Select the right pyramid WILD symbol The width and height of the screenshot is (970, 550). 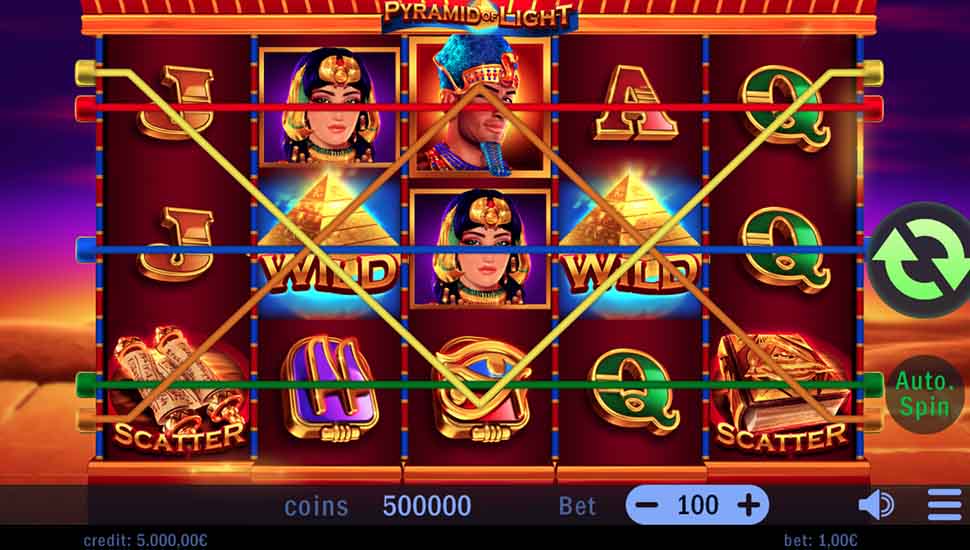click(631, 241)
